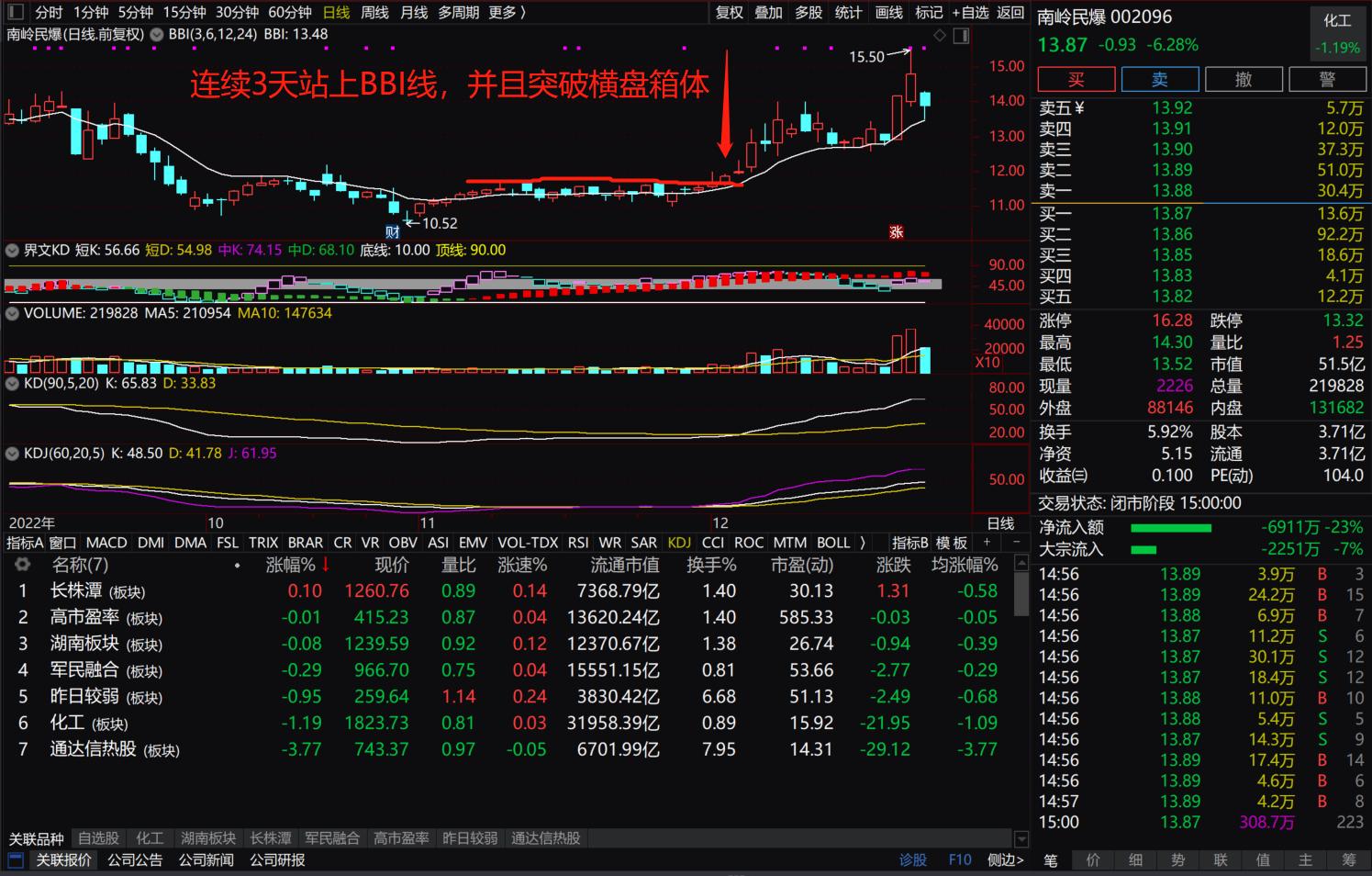Click the red 买 buy button
The width and height of the screenshot is (1372, 876).
coord(1076,79)
